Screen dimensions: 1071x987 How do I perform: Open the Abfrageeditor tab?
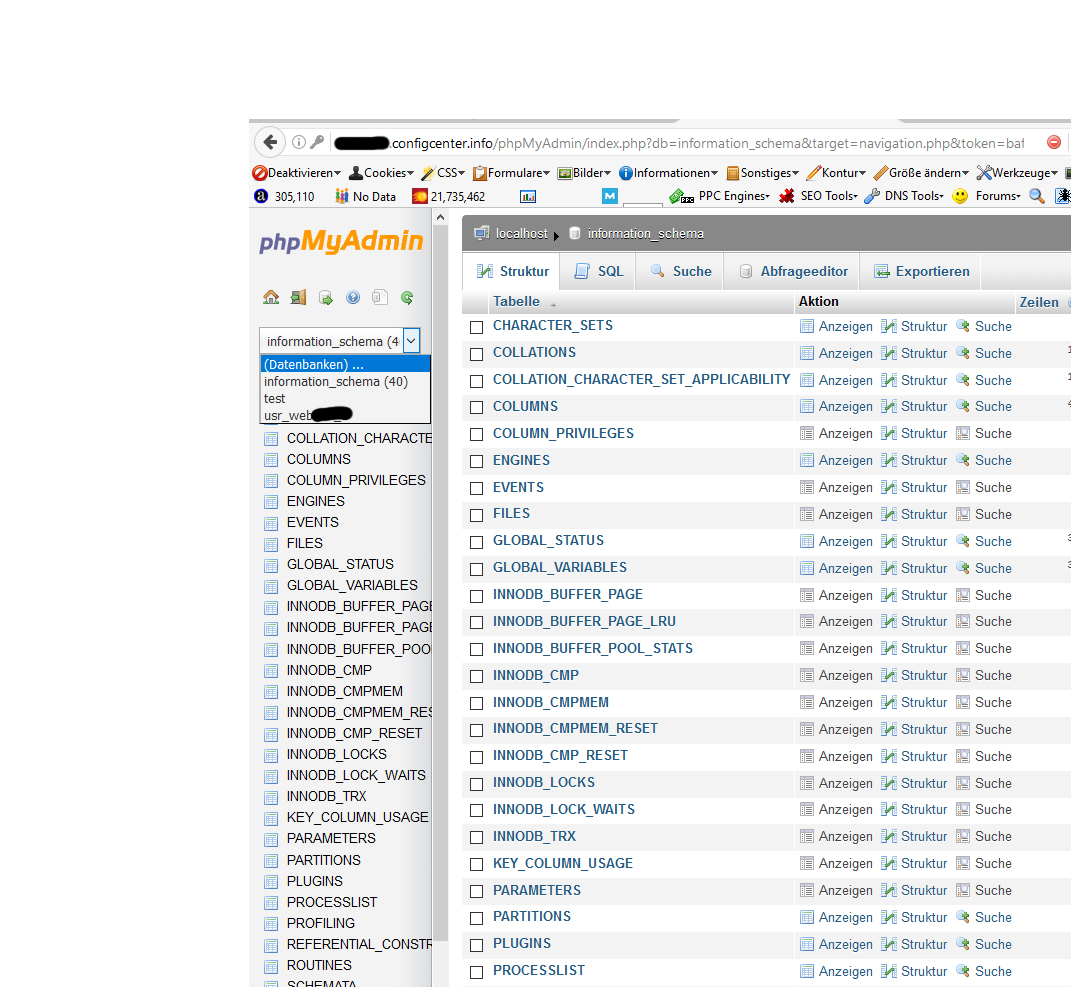792,271
